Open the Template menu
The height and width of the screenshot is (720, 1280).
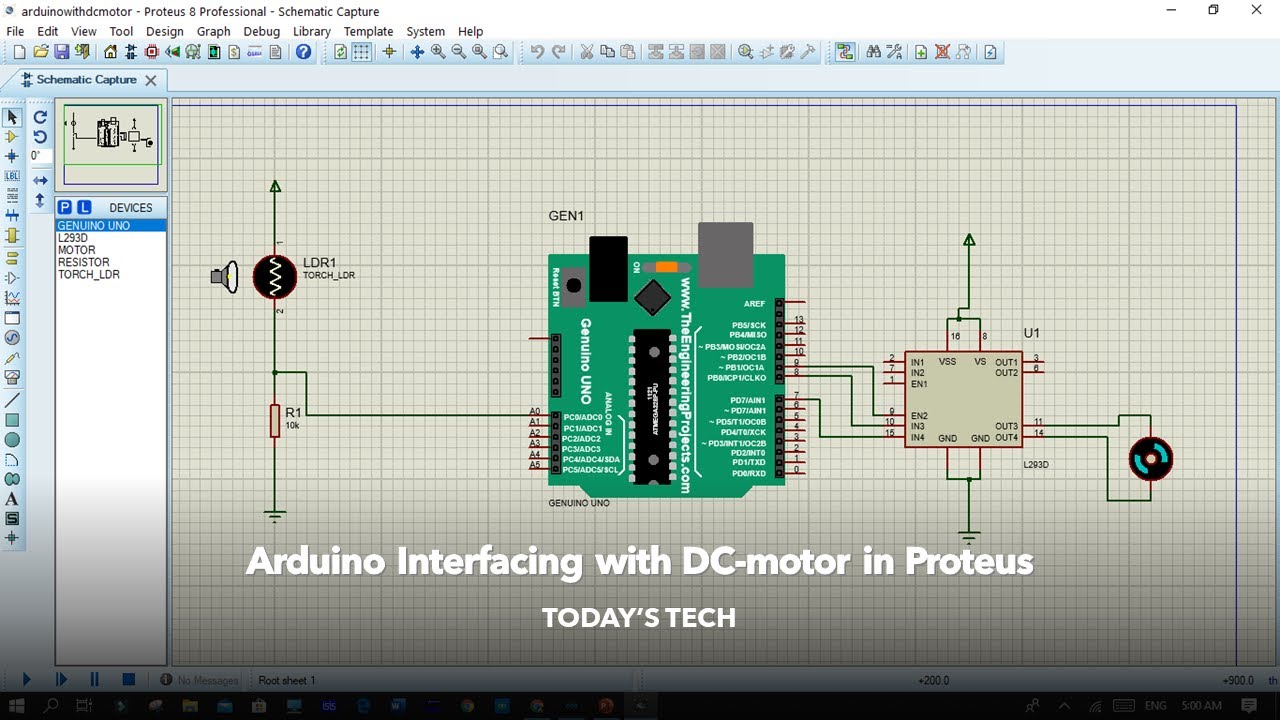click(x=369, y=31)
